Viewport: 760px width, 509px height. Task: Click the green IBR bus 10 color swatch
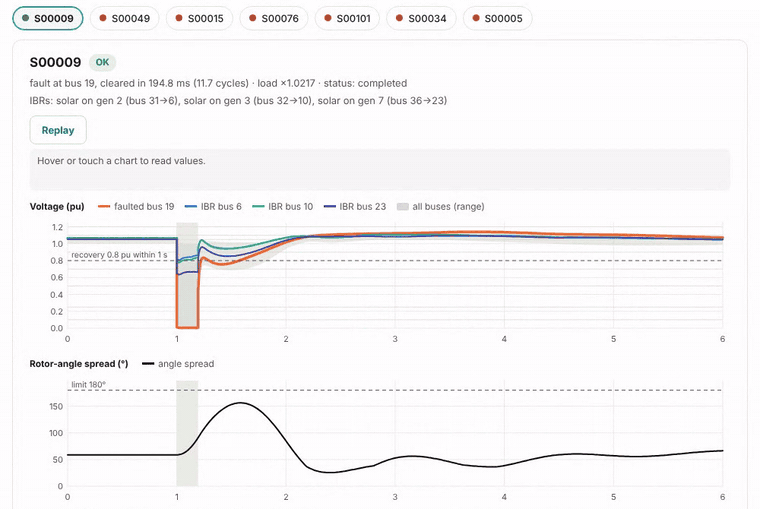[x=258, y=207]
